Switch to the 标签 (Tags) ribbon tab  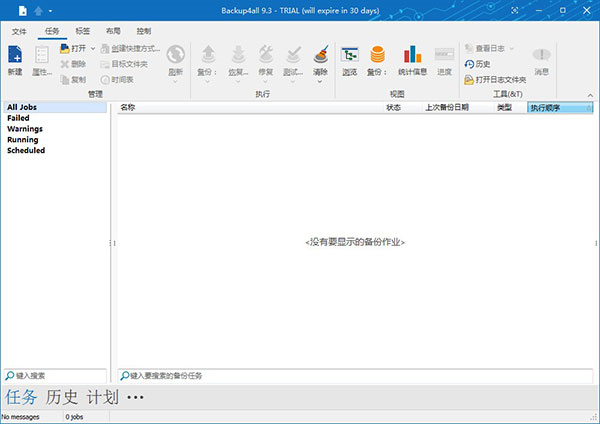(83, 31)
